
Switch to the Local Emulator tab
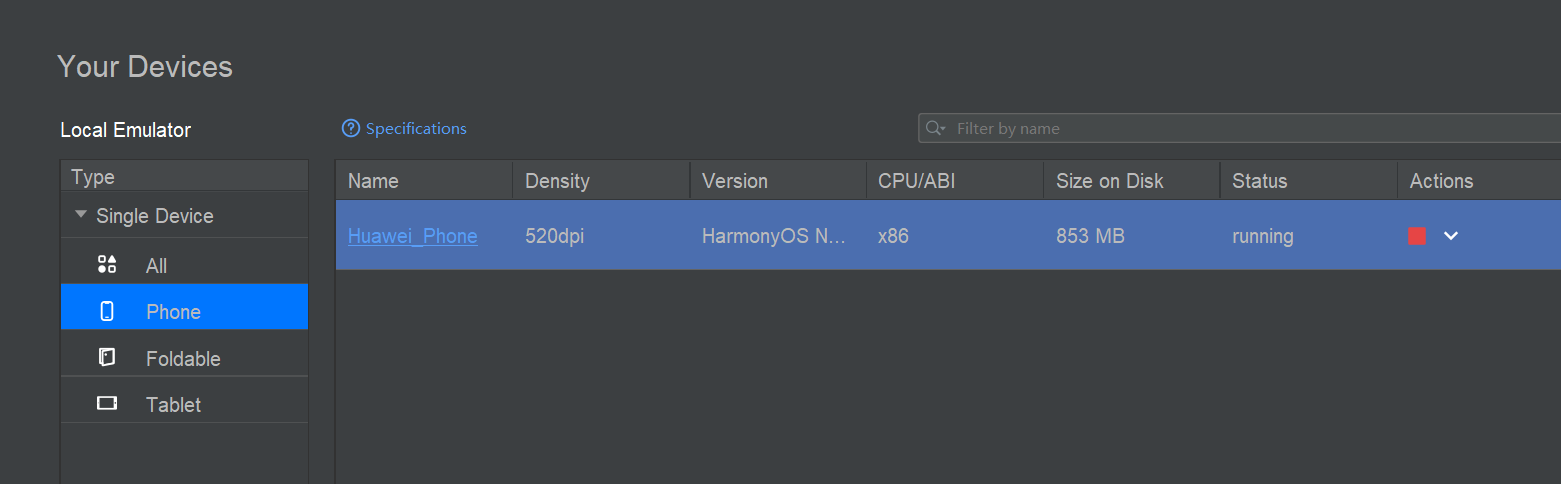[125, 130]
